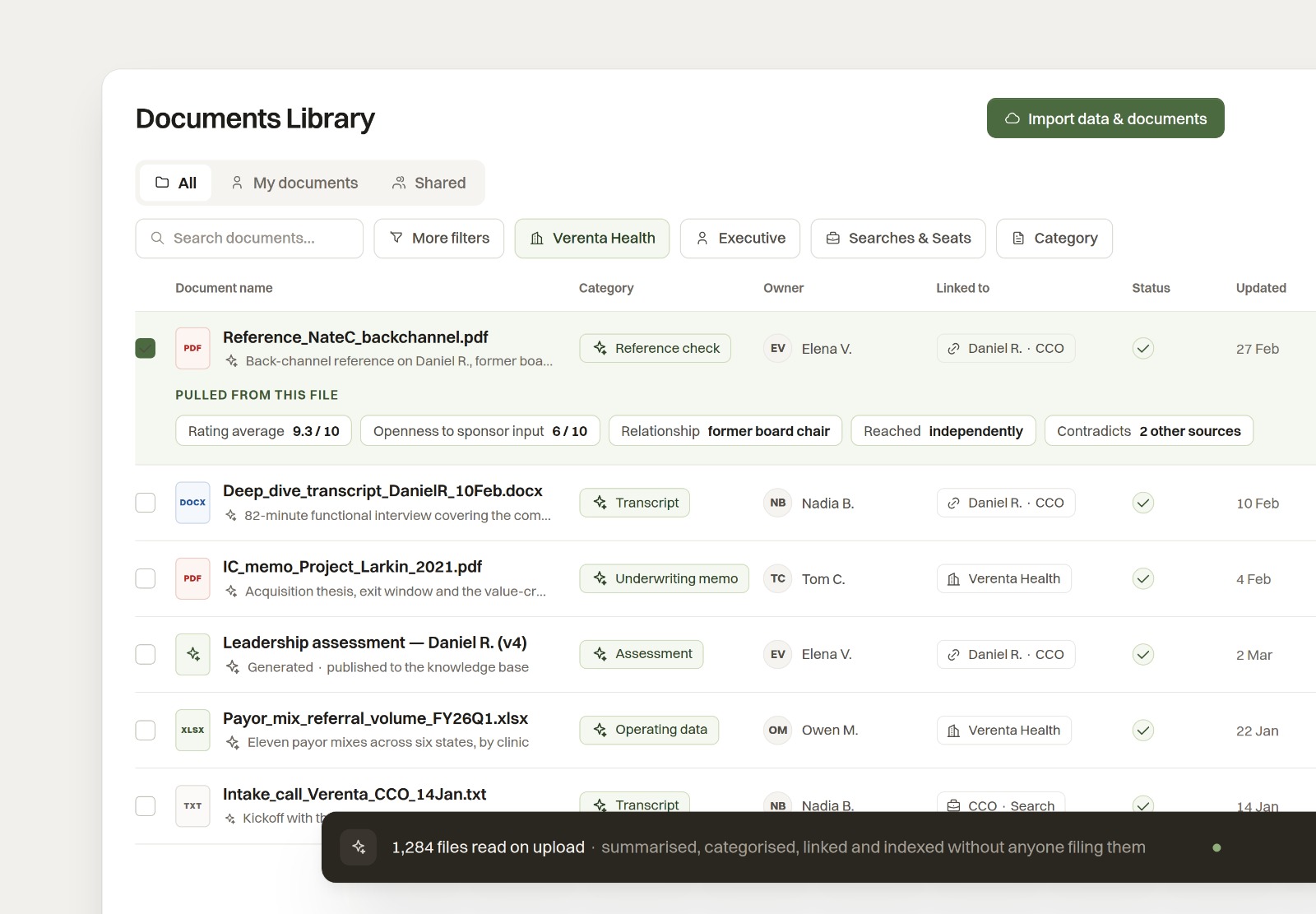Select the Deep_dive_transcript_DanielR checkbox
This screenshot has height=914, width=1316.
click(x=146, y=503)
